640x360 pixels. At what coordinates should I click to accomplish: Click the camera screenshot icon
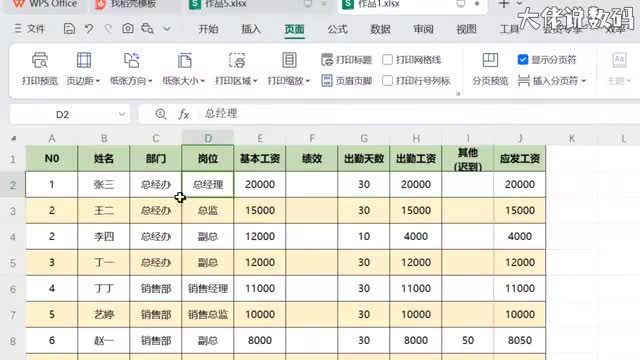pos(128,29)
